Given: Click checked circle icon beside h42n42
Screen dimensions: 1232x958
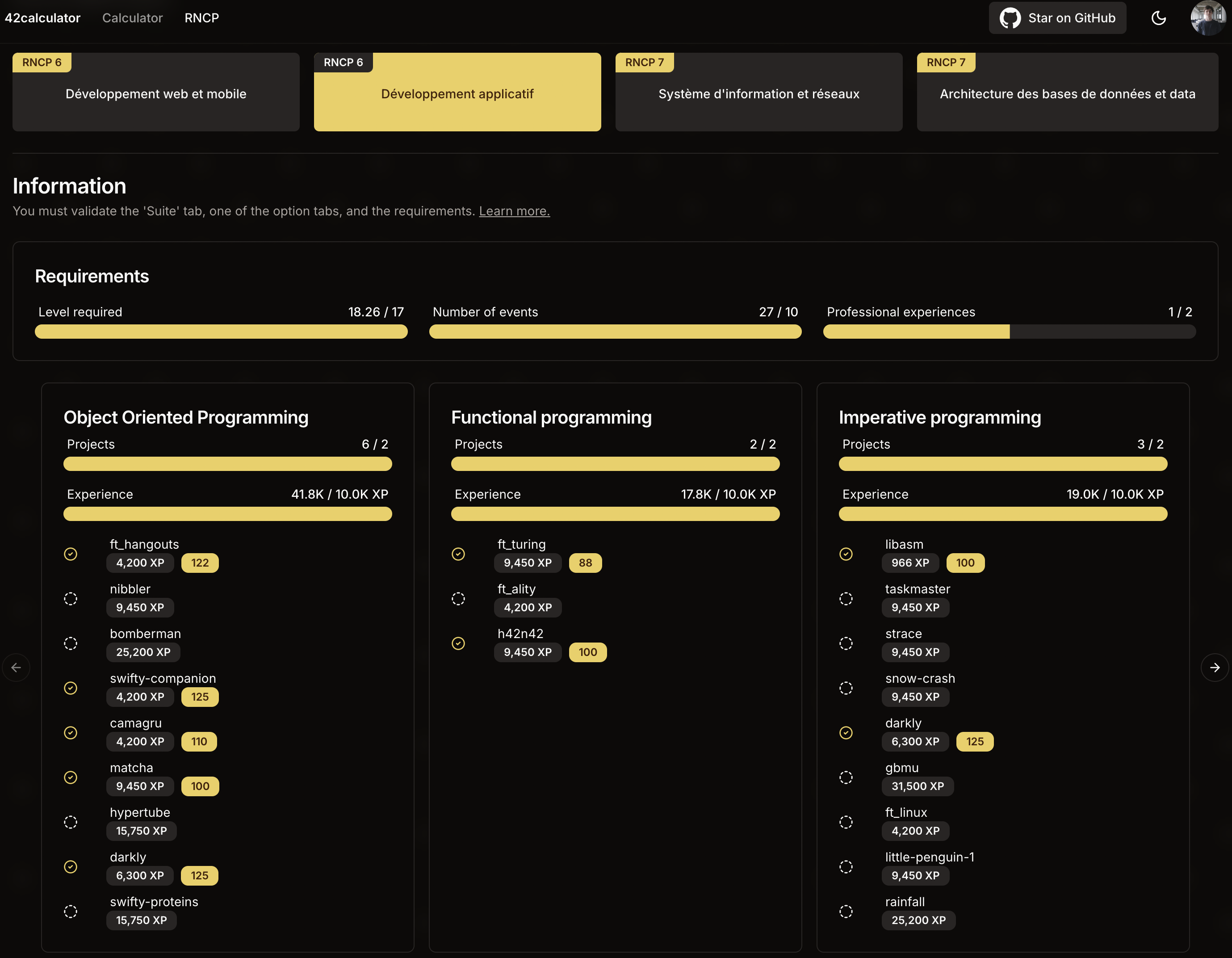Looking at the screenshot, I should pos(458,643).
